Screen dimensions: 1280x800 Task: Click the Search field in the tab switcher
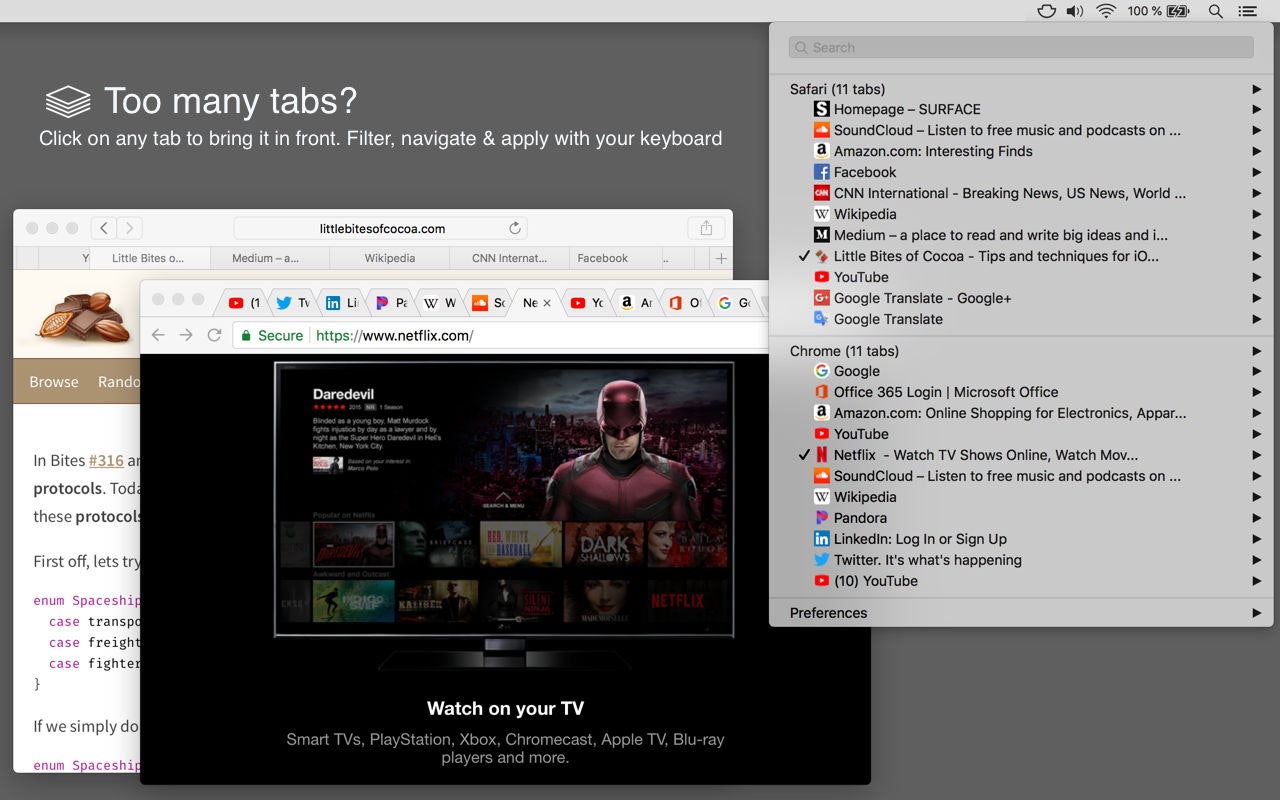click(x=1020, y=47)
